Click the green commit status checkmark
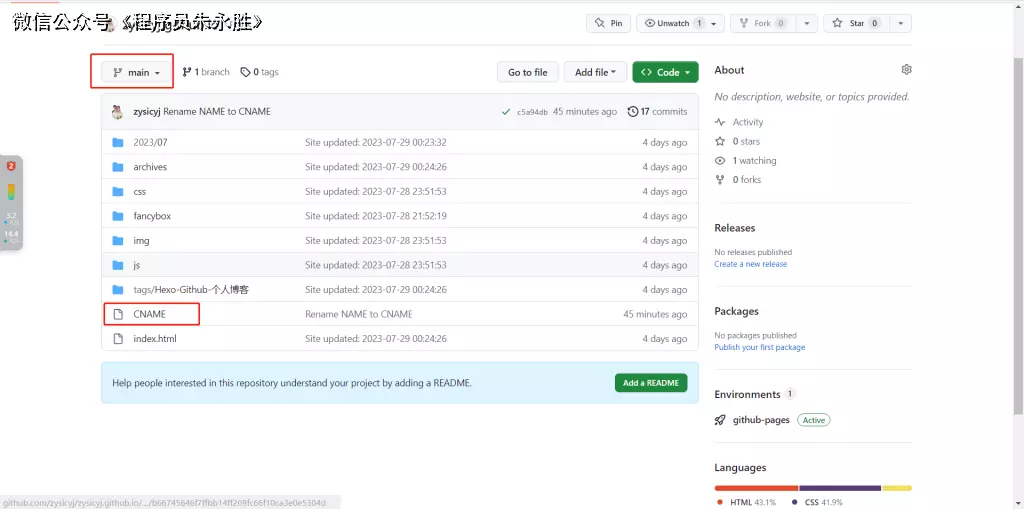 (506, 112)
